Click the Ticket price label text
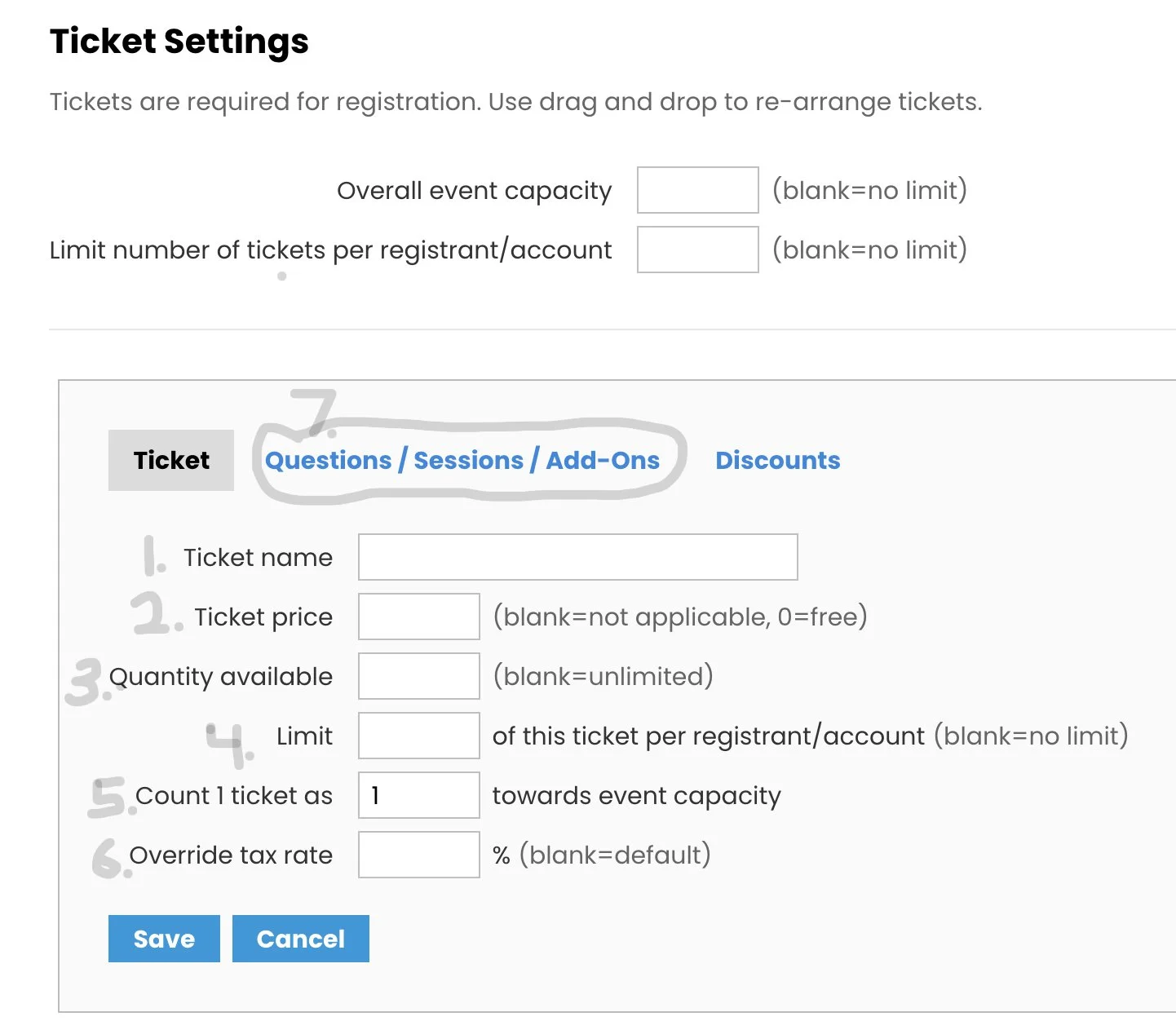 (x=263, y=617)
